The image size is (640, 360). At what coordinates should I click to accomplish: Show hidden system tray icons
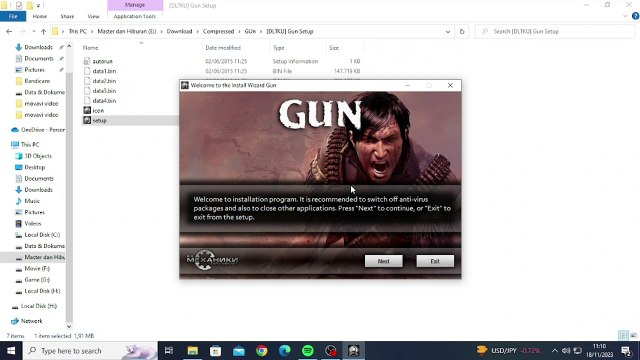tap(554, 351)
